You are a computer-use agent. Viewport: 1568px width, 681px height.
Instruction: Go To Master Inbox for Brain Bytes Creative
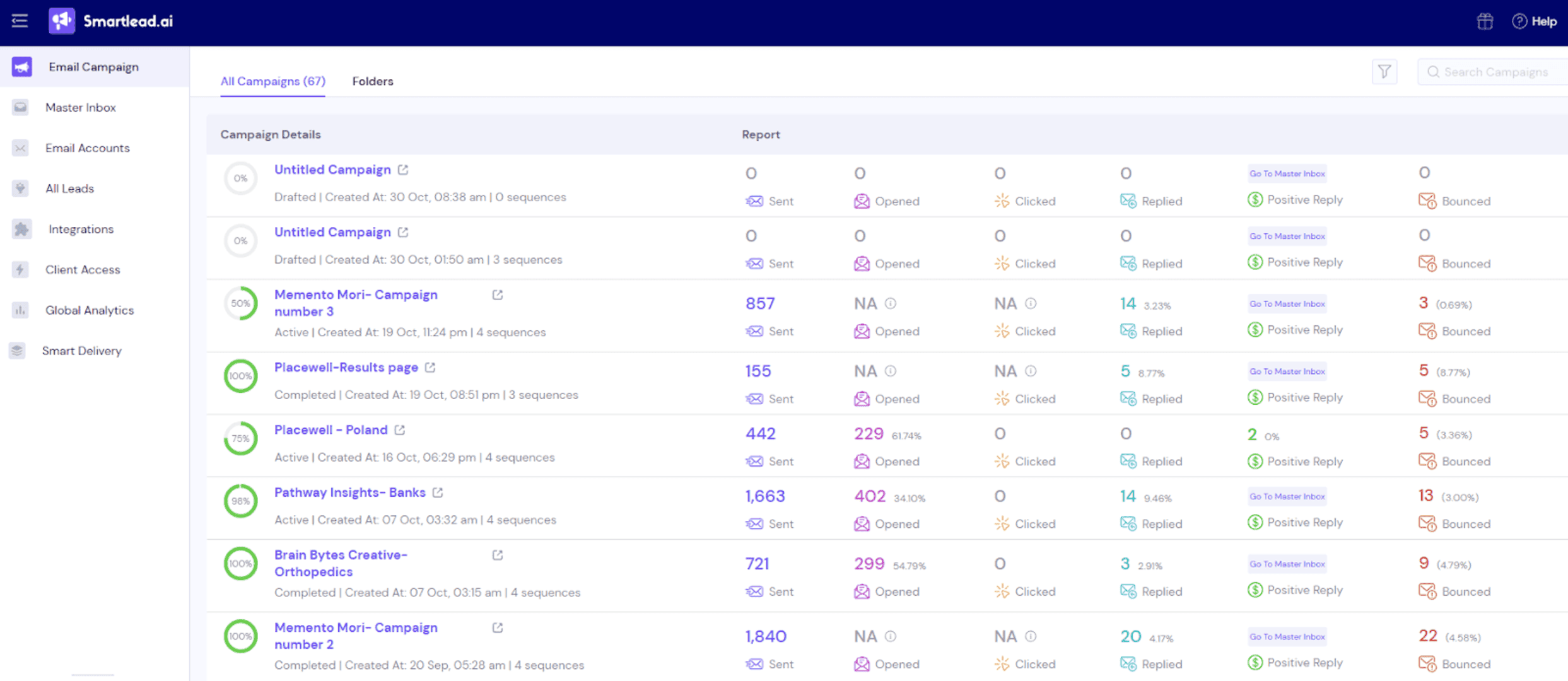coord(1287,564)
